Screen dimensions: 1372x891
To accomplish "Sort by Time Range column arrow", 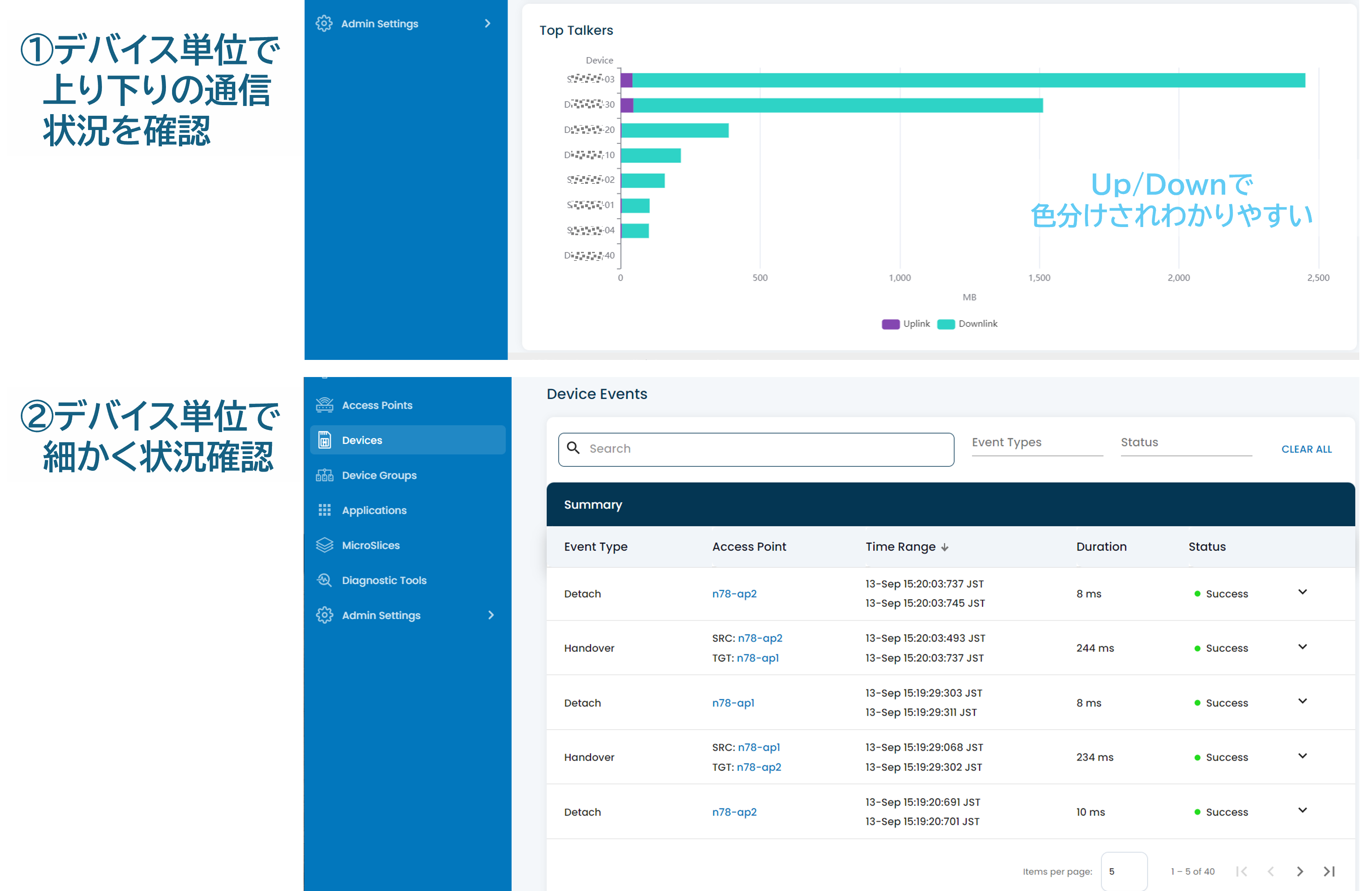I will (x=944, y=547).
